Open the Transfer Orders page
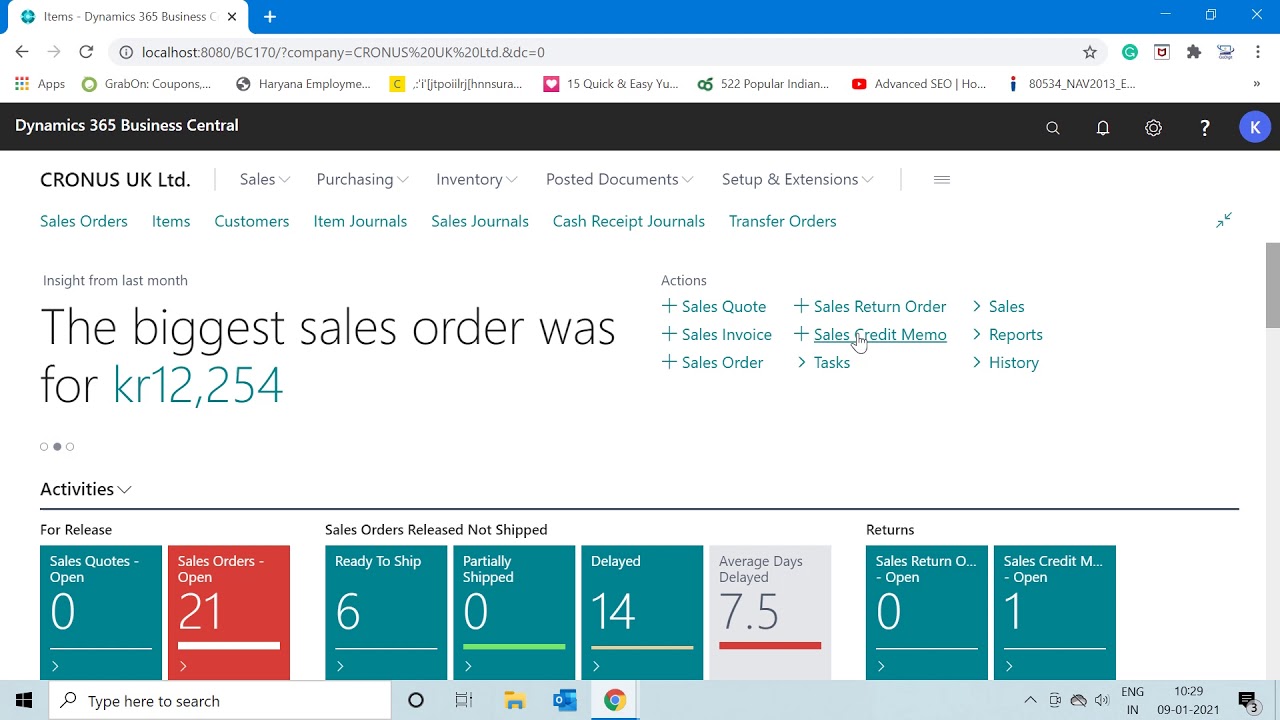The height and width of the screenshot is (720, 1280). pyautogui.click(x=783, y=221)
